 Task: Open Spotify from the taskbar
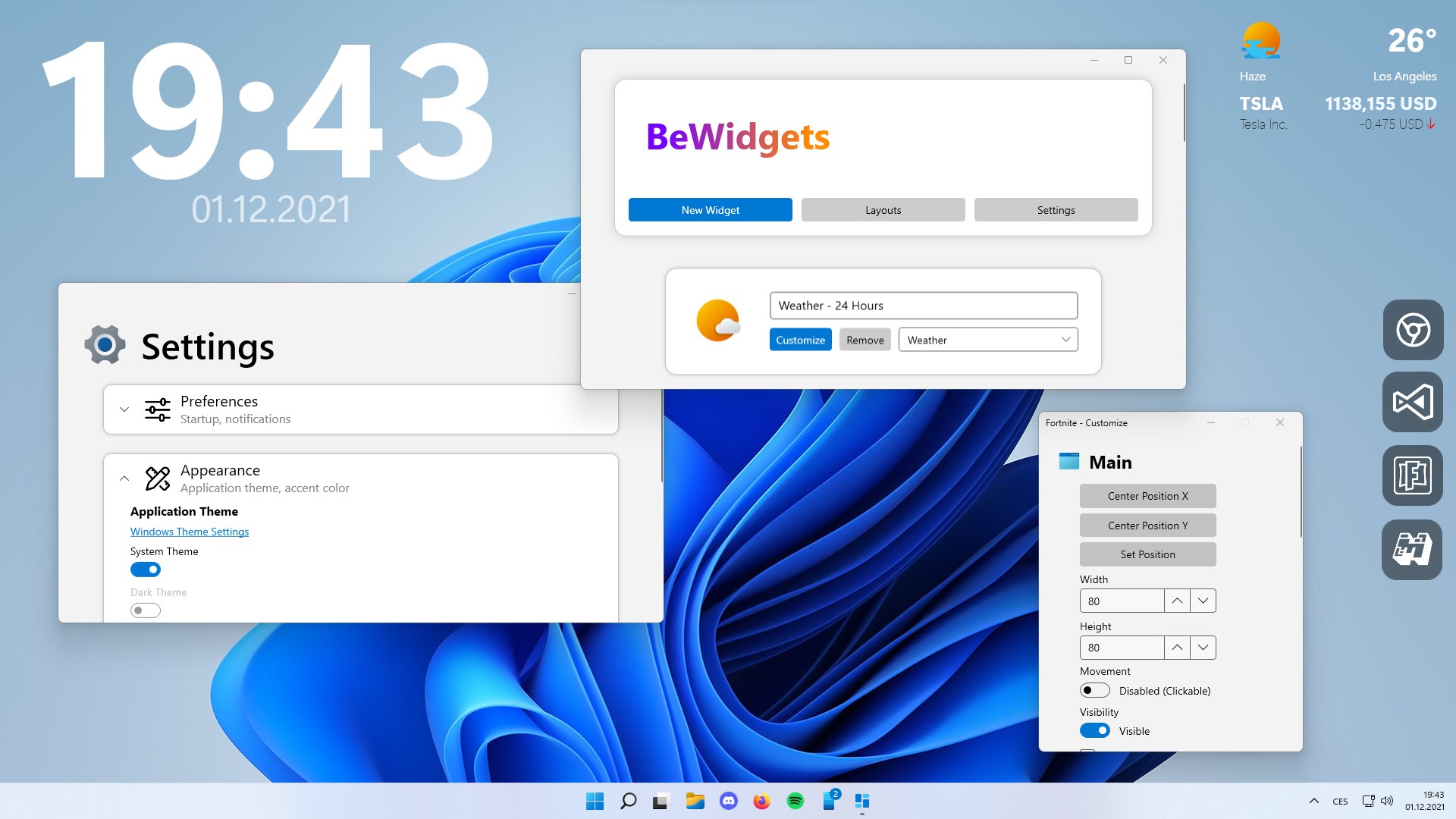point(795,801)
